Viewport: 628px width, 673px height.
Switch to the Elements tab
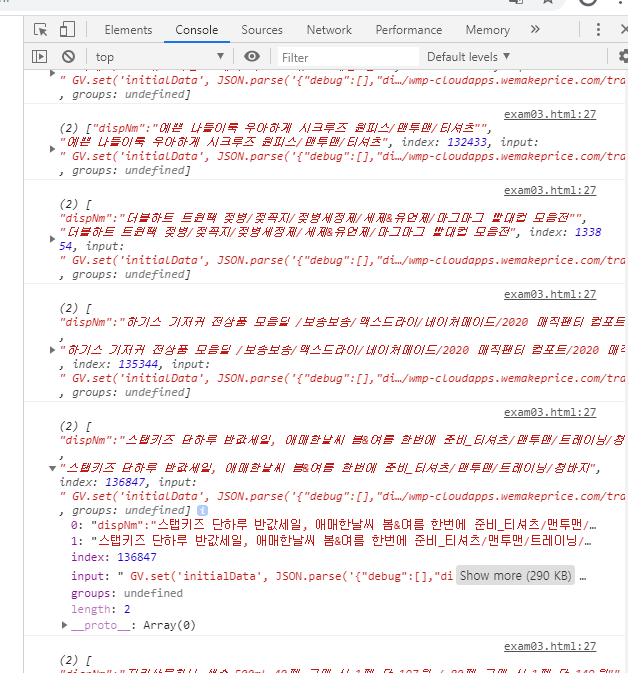tap(128, 30)
